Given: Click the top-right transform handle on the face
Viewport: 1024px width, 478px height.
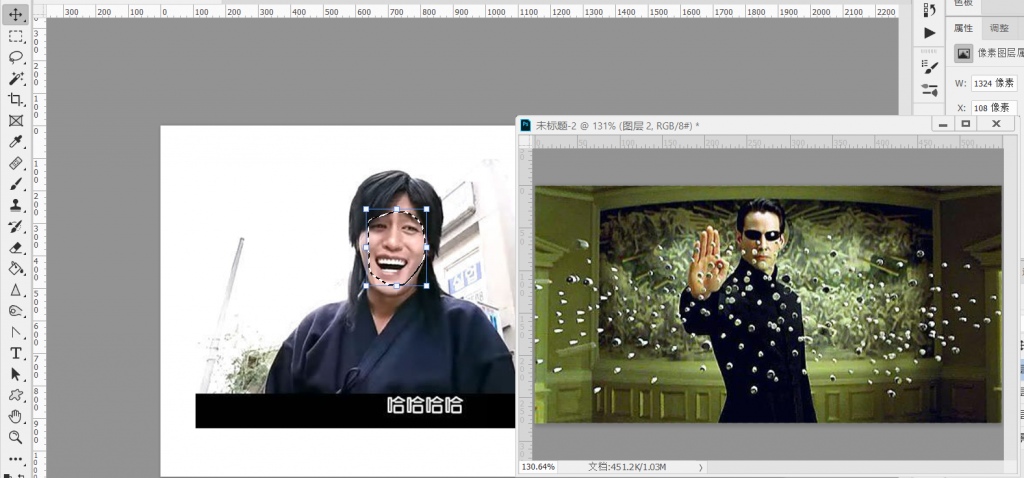Looking at the screenshot, I should tap(426, 210).
